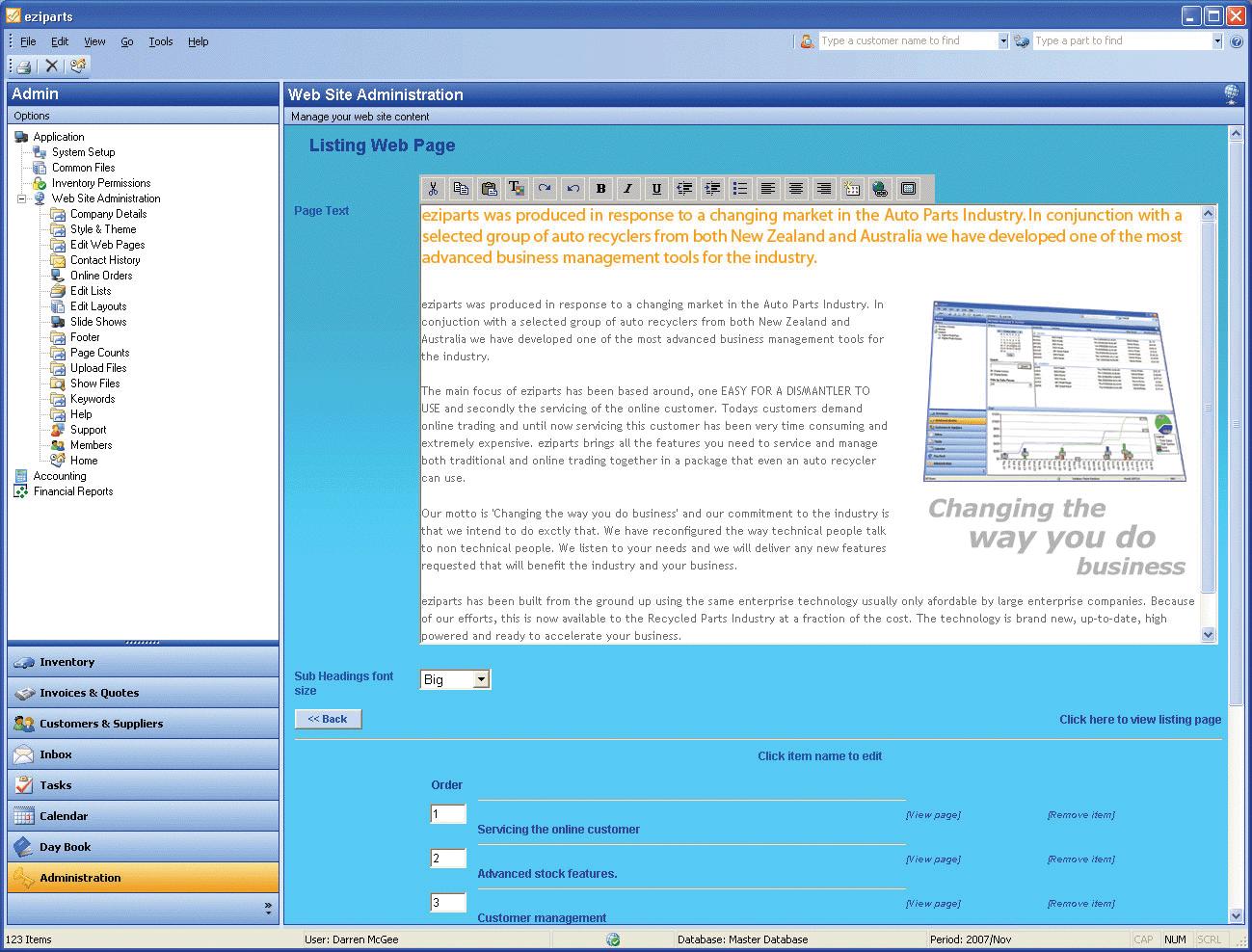
Task: Toggle Underline formatting in editor toolbar
Action: click(656, 189)
